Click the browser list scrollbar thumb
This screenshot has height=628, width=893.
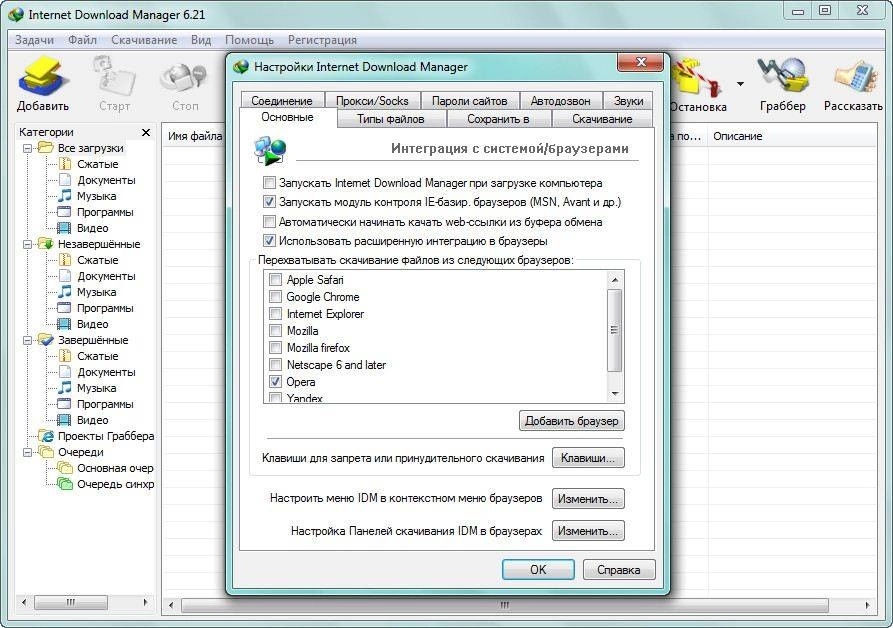615,330
